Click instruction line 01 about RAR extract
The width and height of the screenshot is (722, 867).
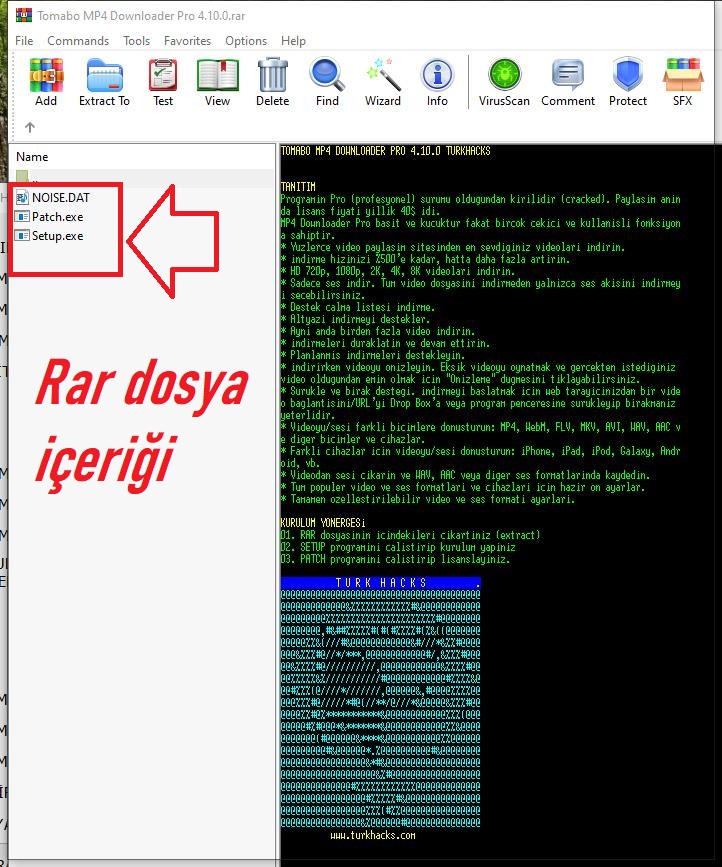(410, 535)
